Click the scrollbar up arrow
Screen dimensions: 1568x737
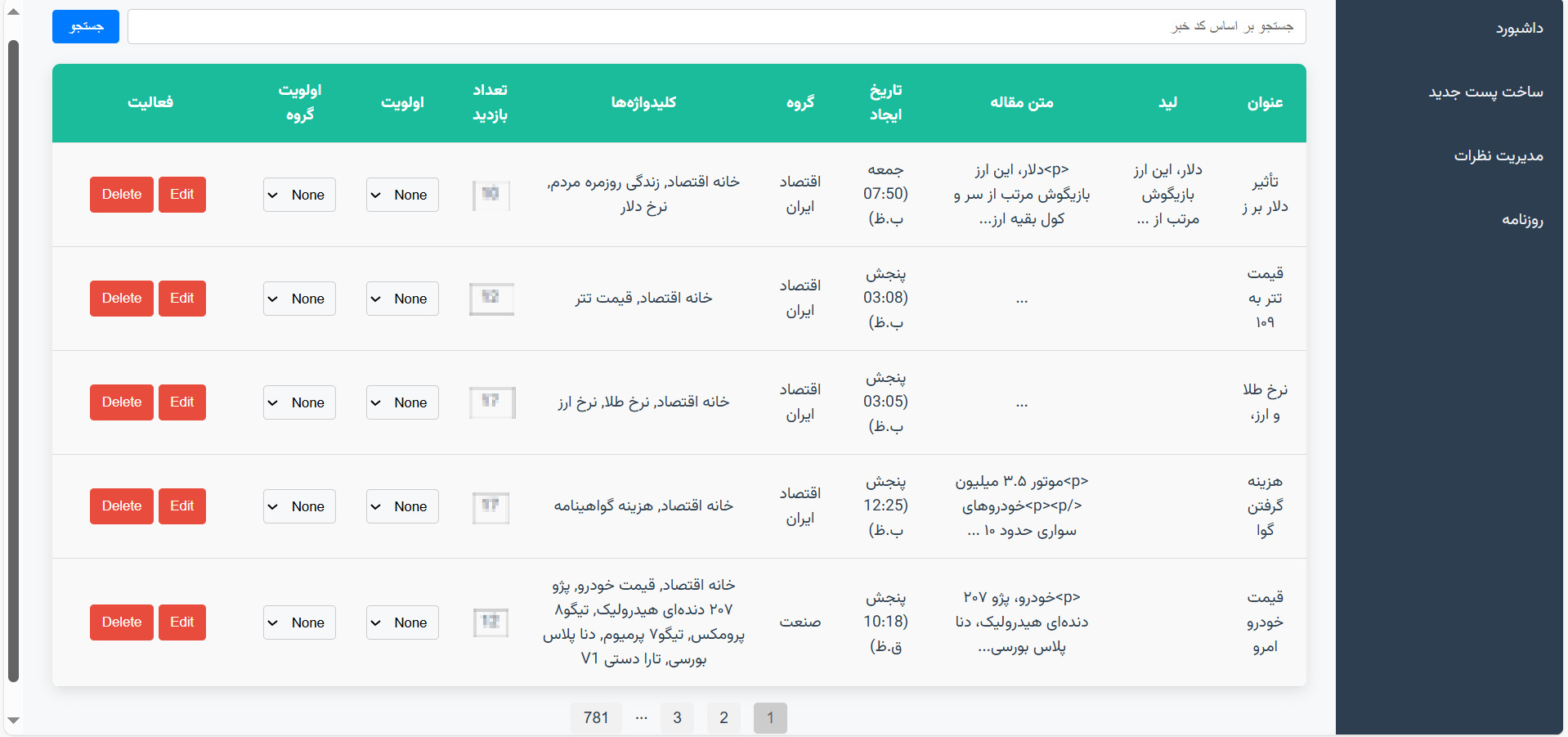(x=13, y=12)
